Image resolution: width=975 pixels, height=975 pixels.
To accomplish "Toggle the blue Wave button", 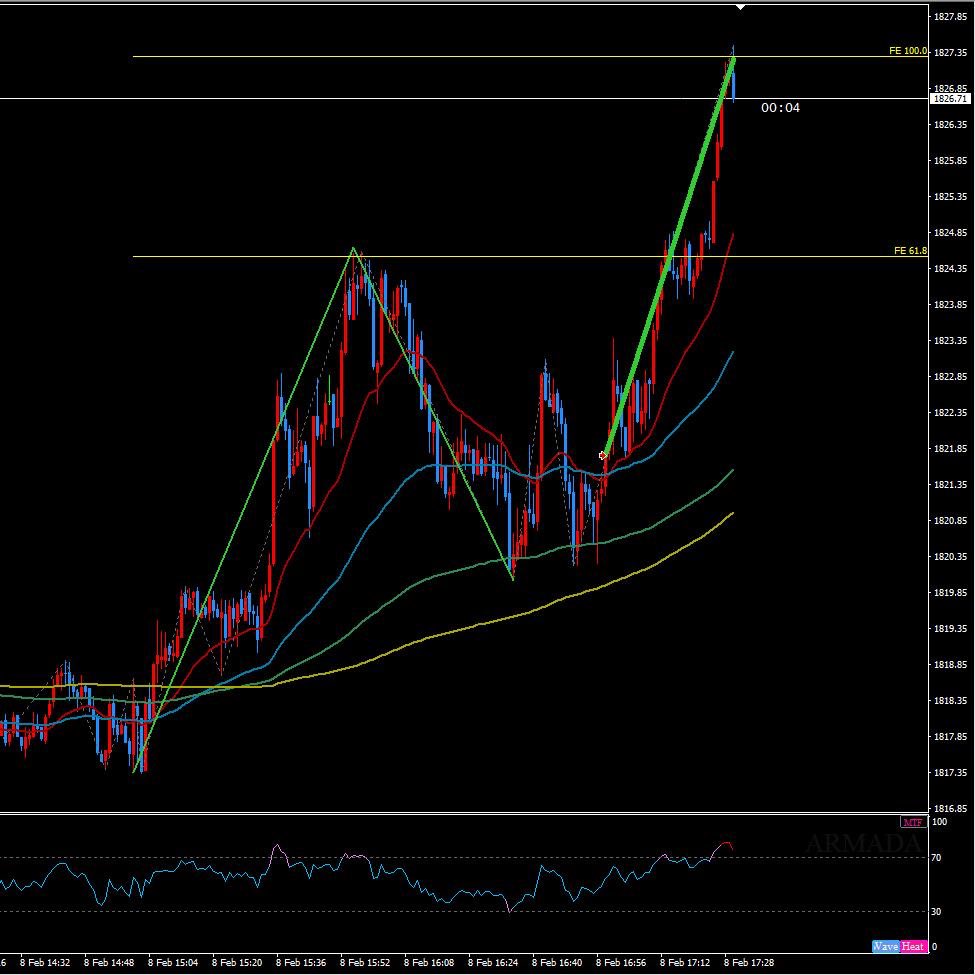I will 884,946.
